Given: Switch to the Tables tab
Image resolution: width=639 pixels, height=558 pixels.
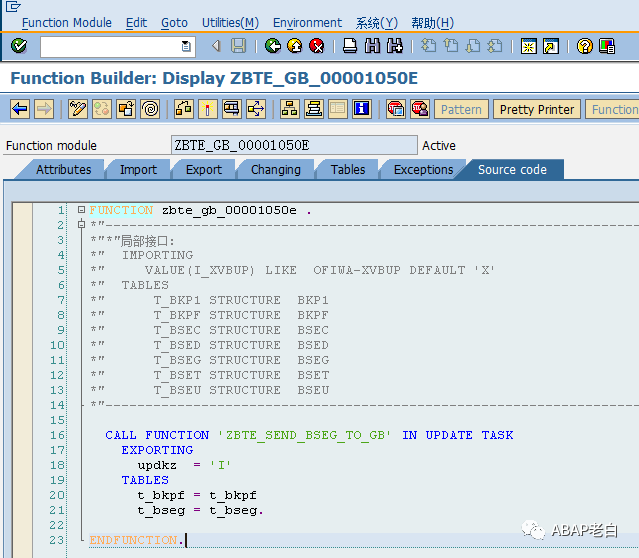Looking at the screenshot, I should [x=348, y=170].
